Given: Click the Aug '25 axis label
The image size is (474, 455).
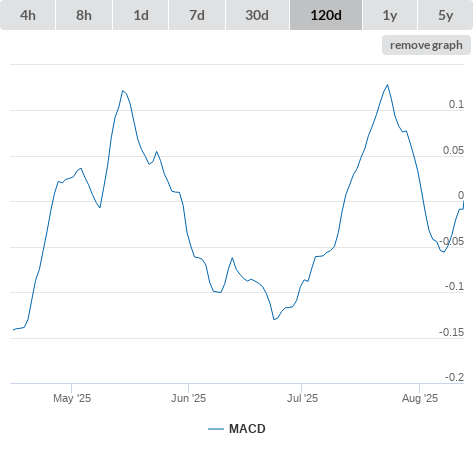Looking at the screenshot, I should [x=420, y=398].
